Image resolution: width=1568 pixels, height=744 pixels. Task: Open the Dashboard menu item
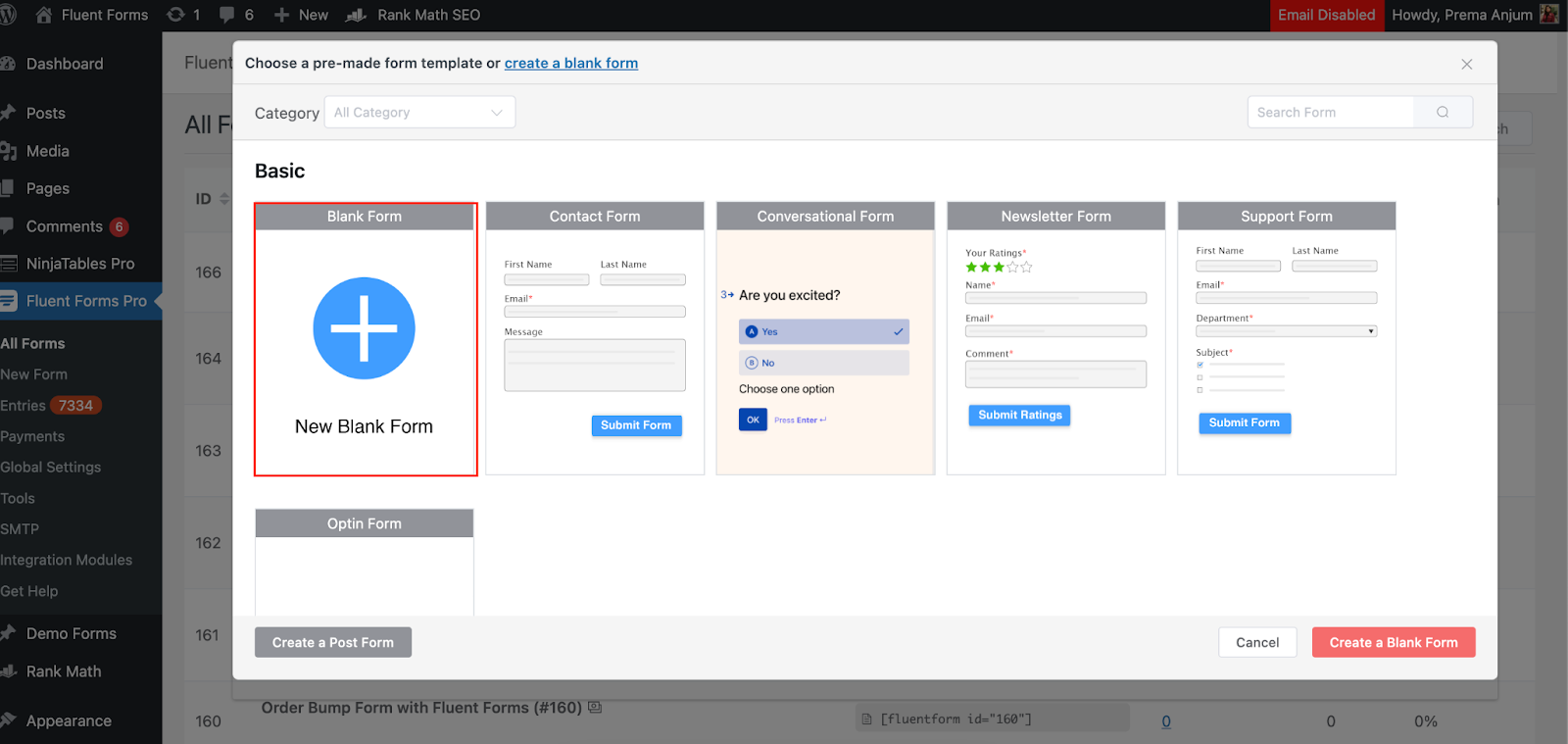[65, 64]
